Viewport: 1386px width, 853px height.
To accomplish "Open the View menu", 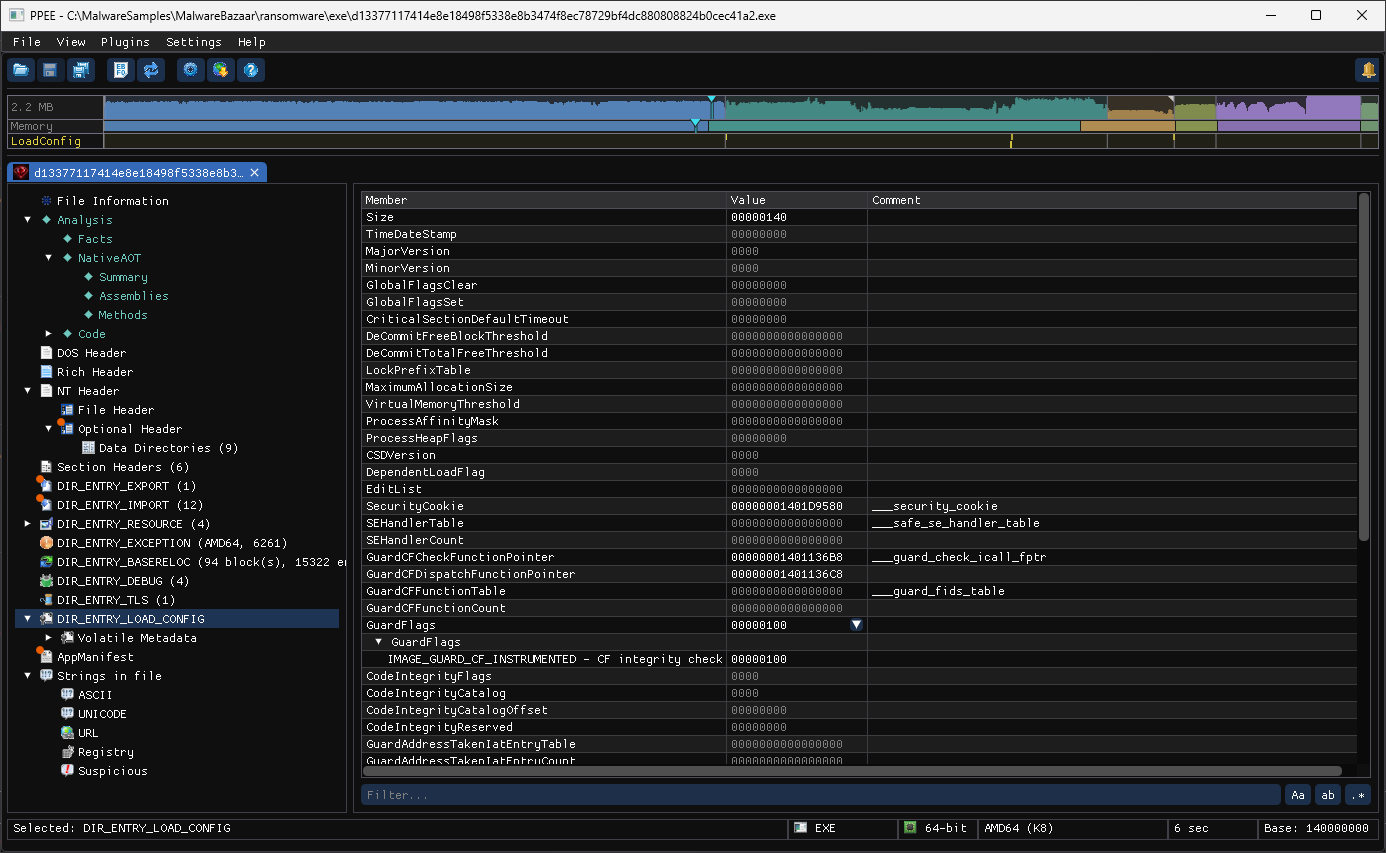I will point(71,42).
